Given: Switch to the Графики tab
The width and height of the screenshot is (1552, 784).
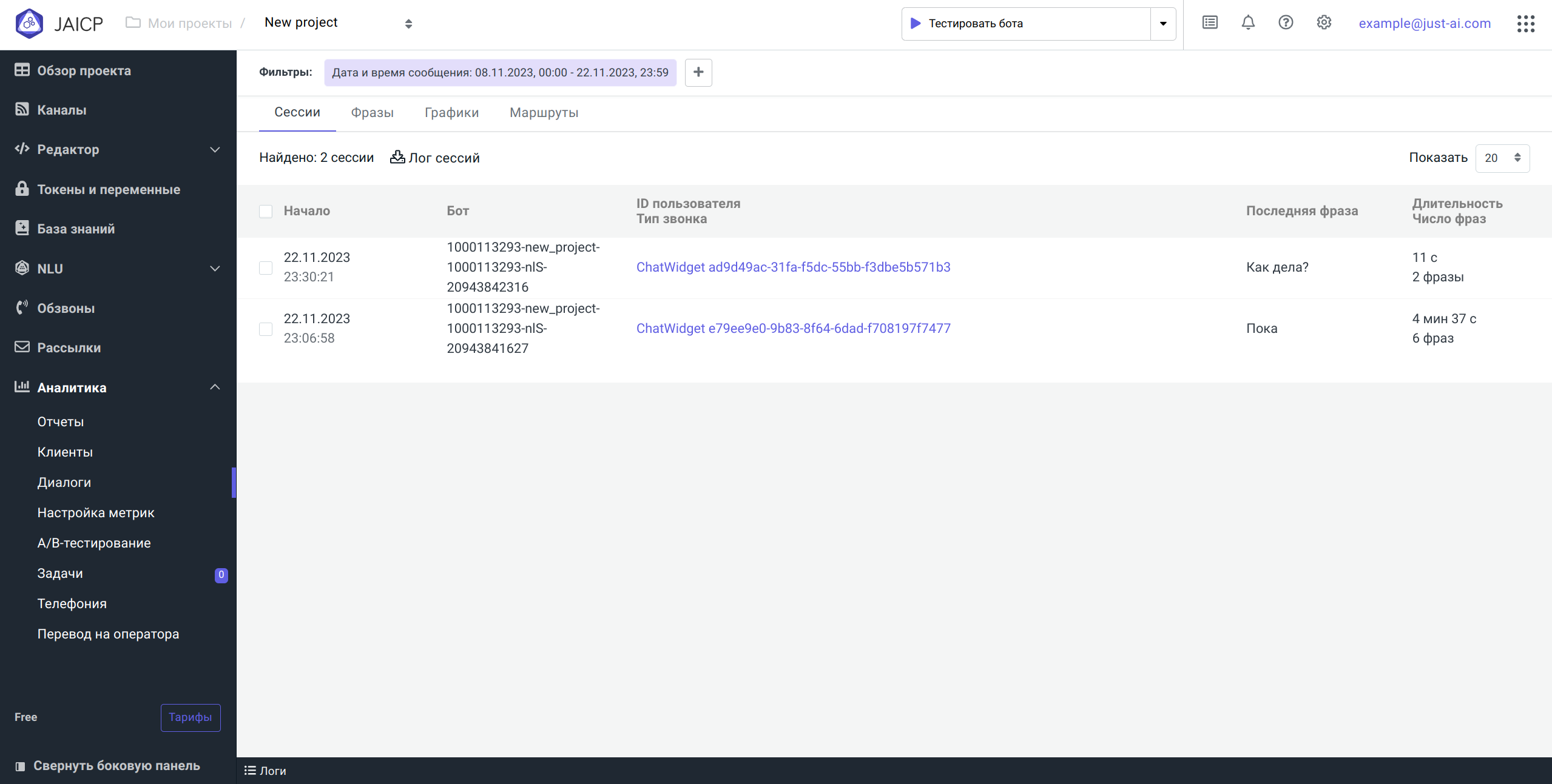Looking at the screenshot, I should point(451,113).
